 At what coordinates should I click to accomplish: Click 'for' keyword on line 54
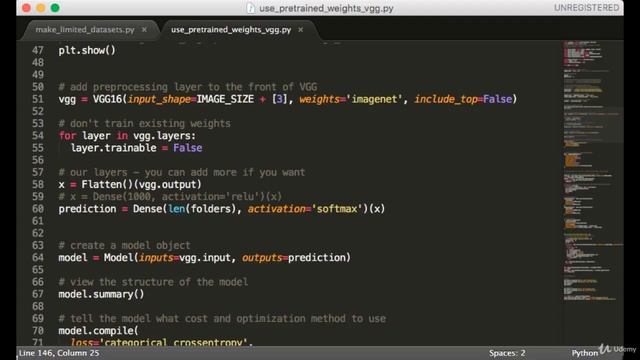(x=67, y=136)
